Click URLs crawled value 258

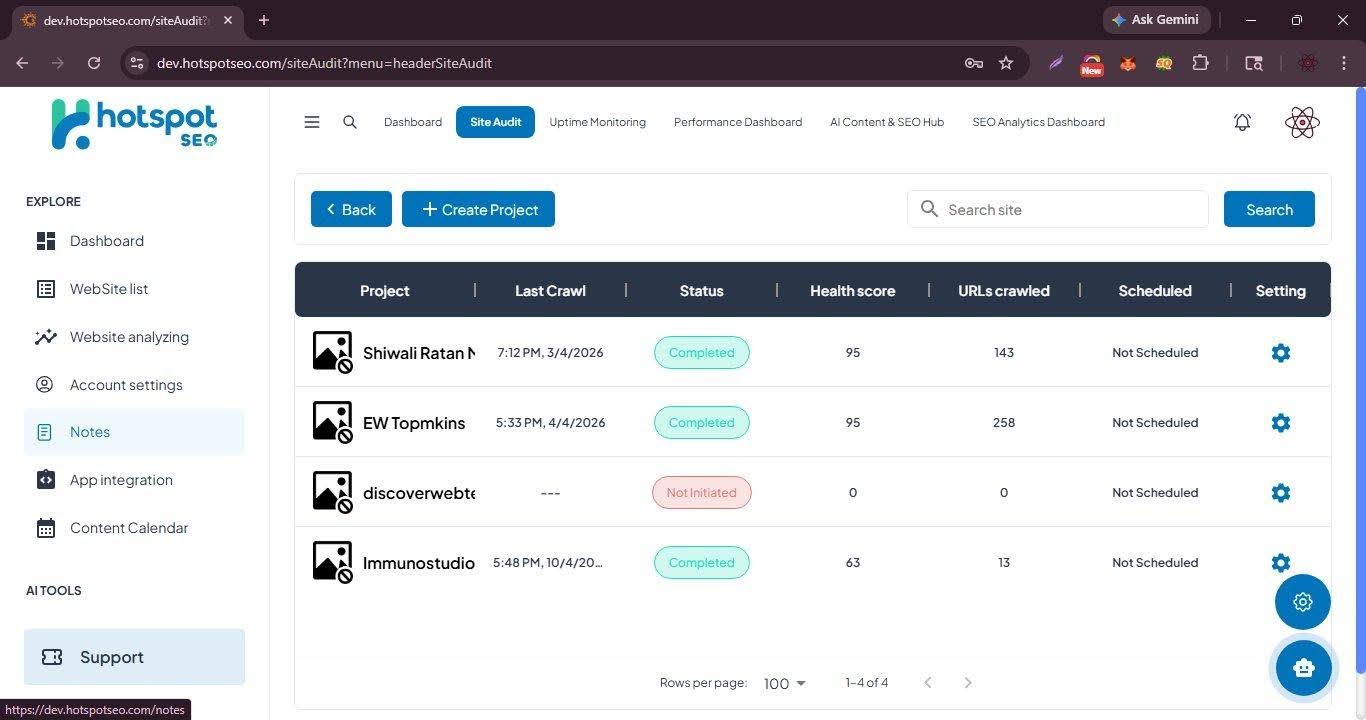[x=1004, y=422]
